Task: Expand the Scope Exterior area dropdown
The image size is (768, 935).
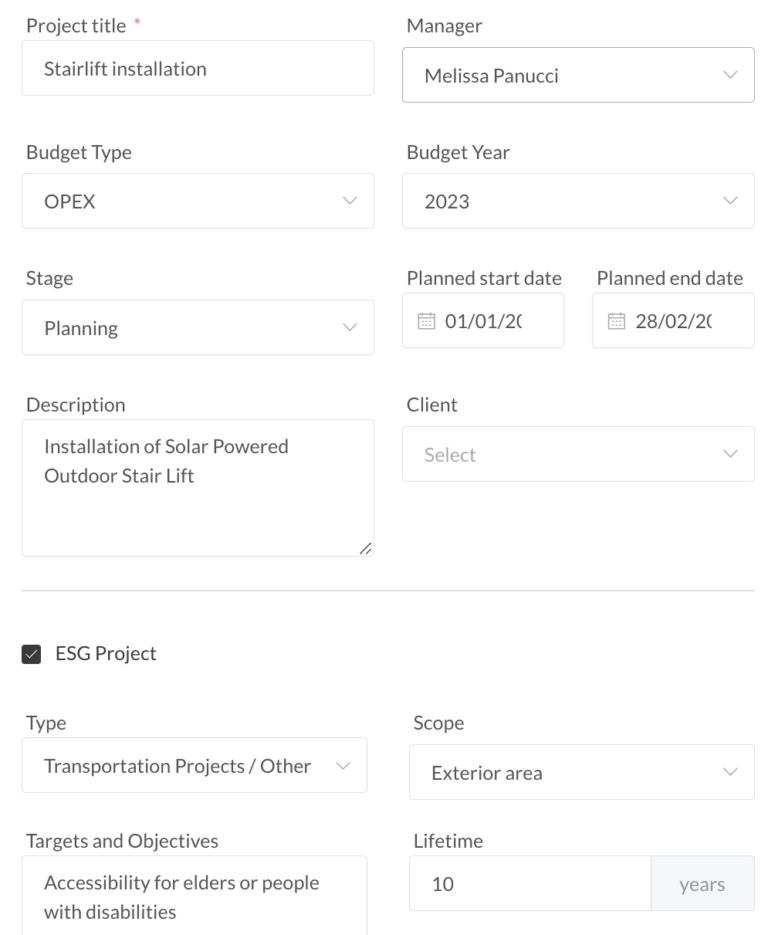Action: pyautogui.click(x=730, y=772)
